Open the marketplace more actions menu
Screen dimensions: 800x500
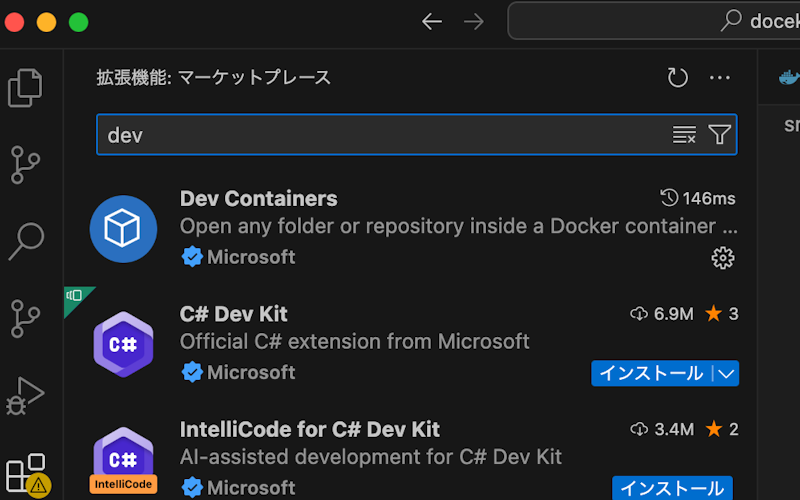(x=720, y=78)
